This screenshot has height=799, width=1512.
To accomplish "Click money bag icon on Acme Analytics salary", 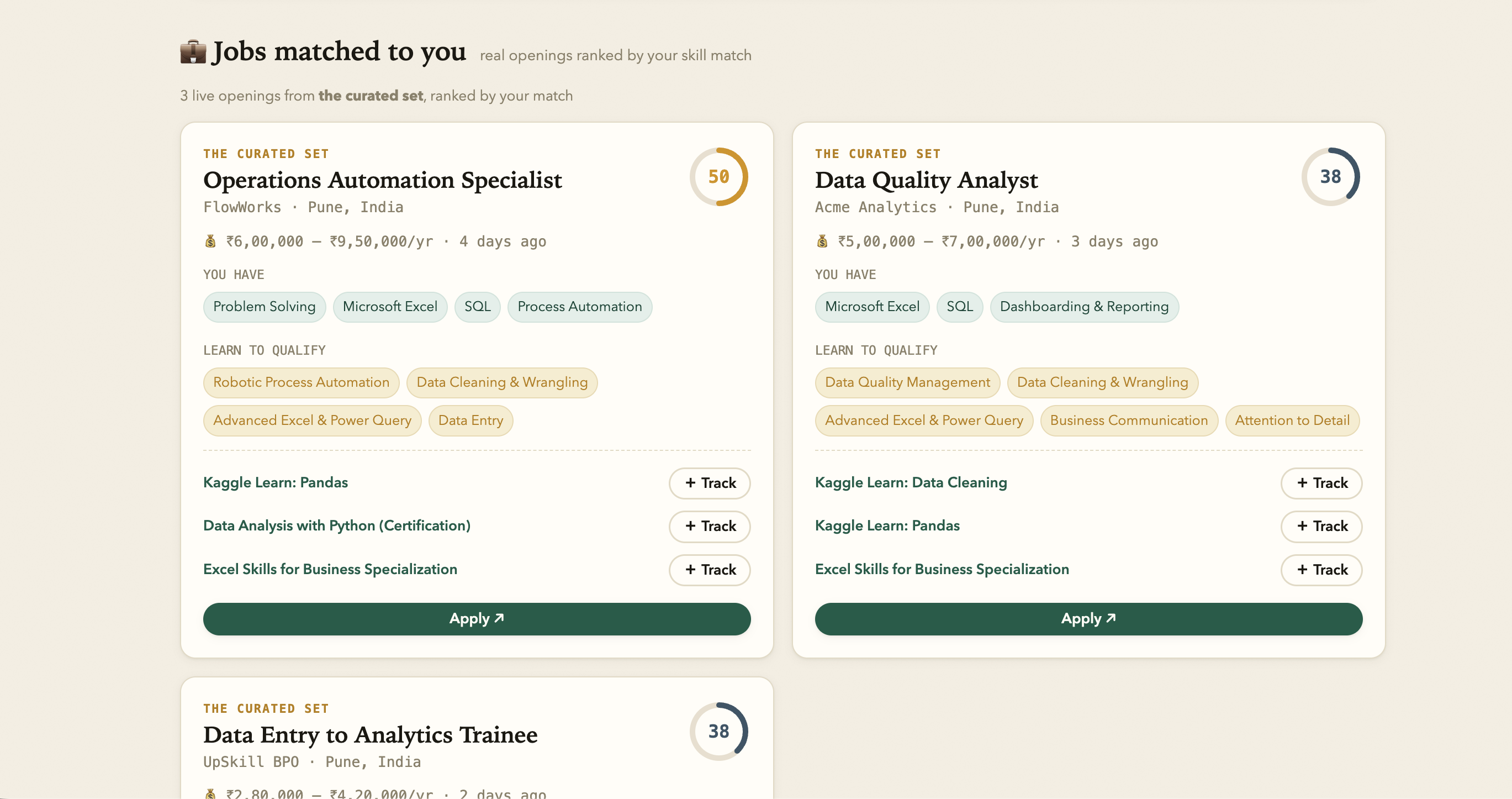I will tap(822, 241).
